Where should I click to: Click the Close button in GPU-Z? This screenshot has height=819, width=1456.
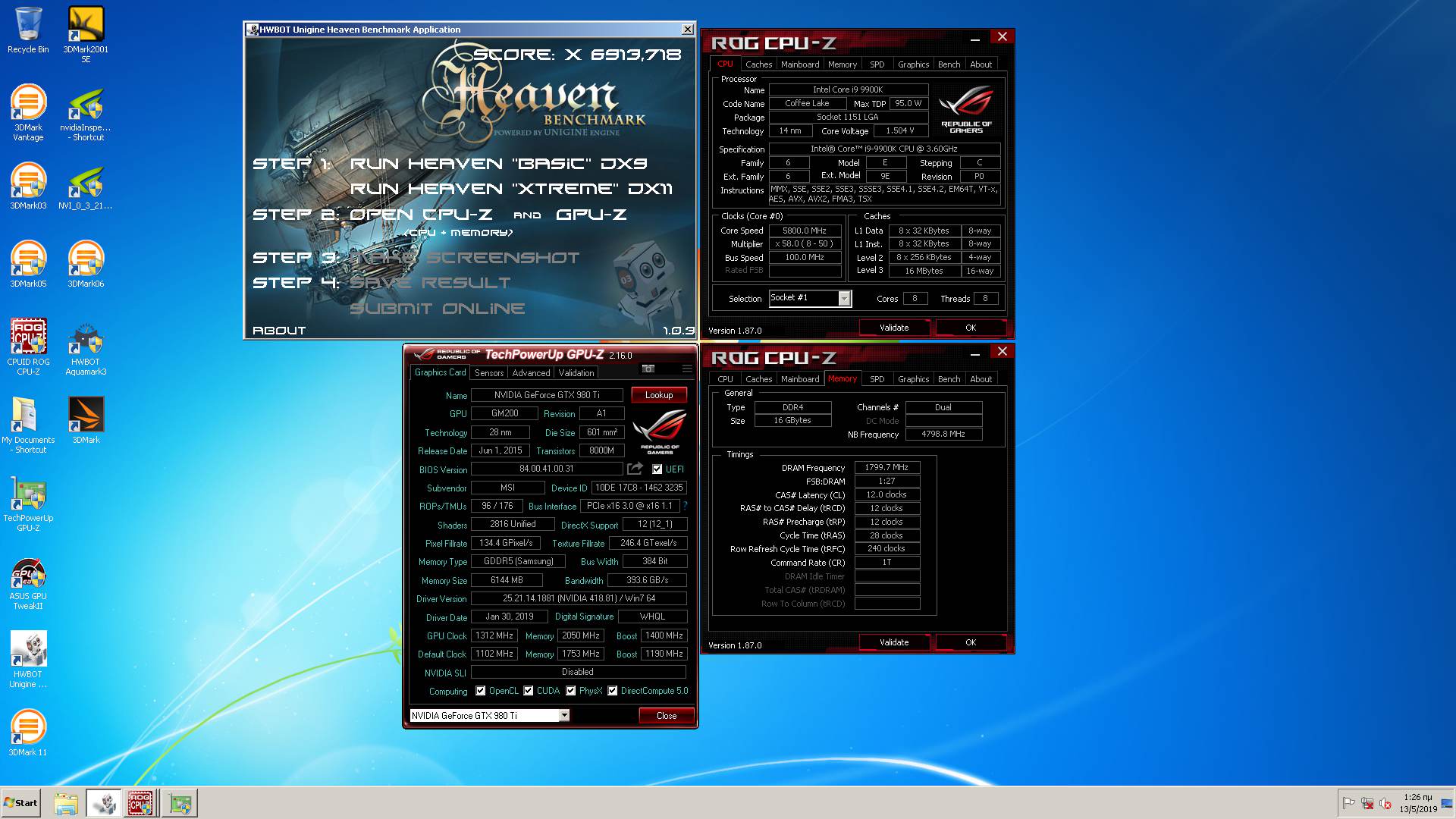pyautogui.click(x=667, y=716)
